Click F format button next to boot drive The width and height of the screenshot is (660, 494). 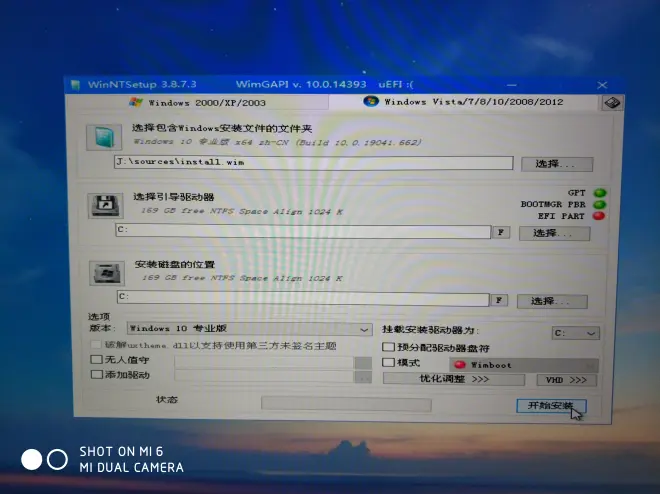[x=501, y=232]
